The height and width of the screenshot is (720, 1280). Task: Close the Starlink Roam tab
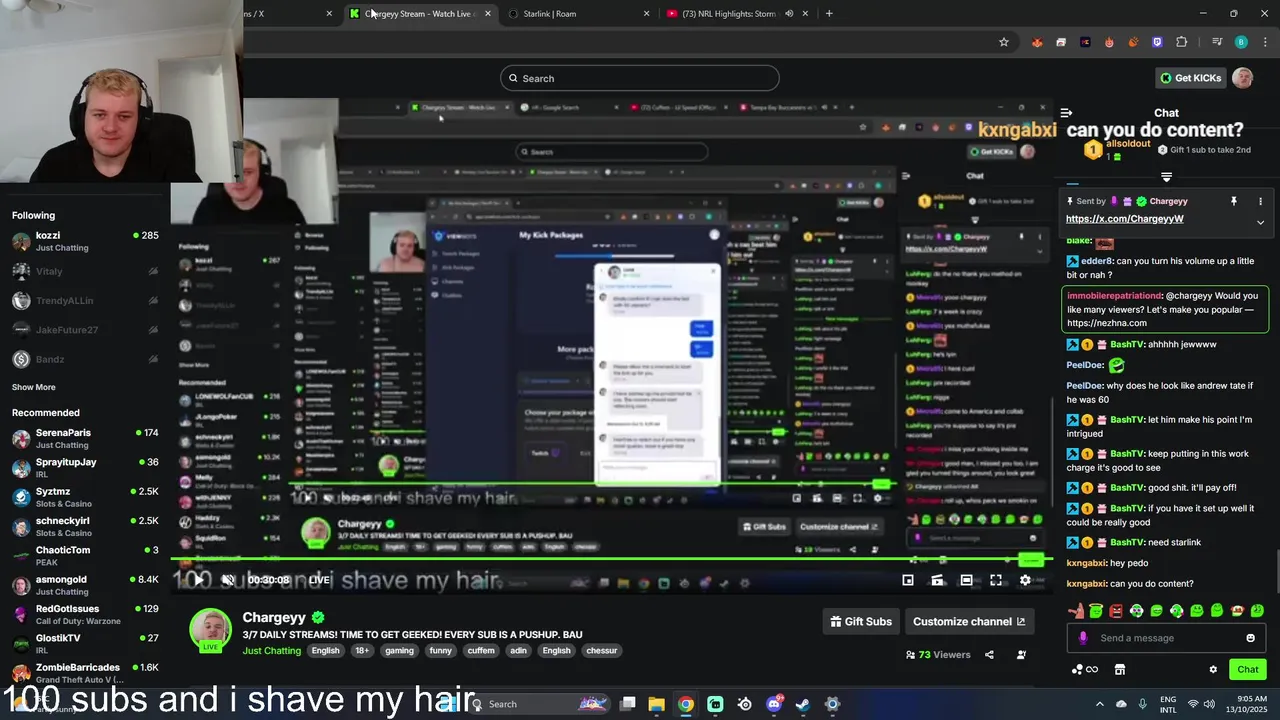pyautogui.click(x=646, y=14)
